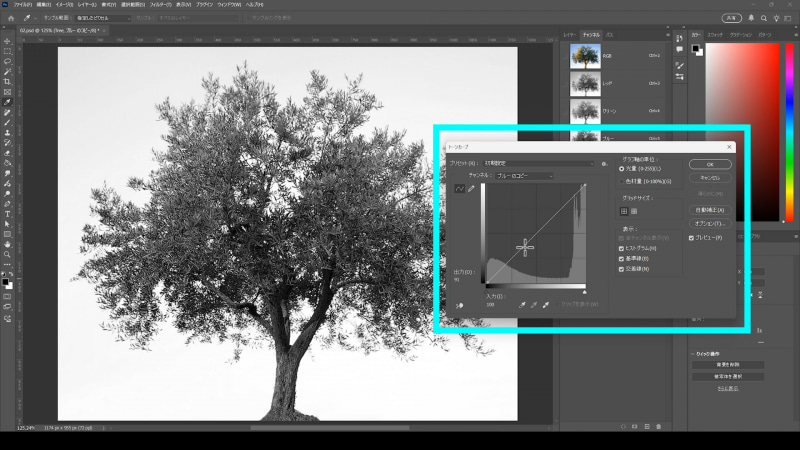Switch to the Paths tab
This screenshot has height=450, width=800.
(x=609, y=35)
